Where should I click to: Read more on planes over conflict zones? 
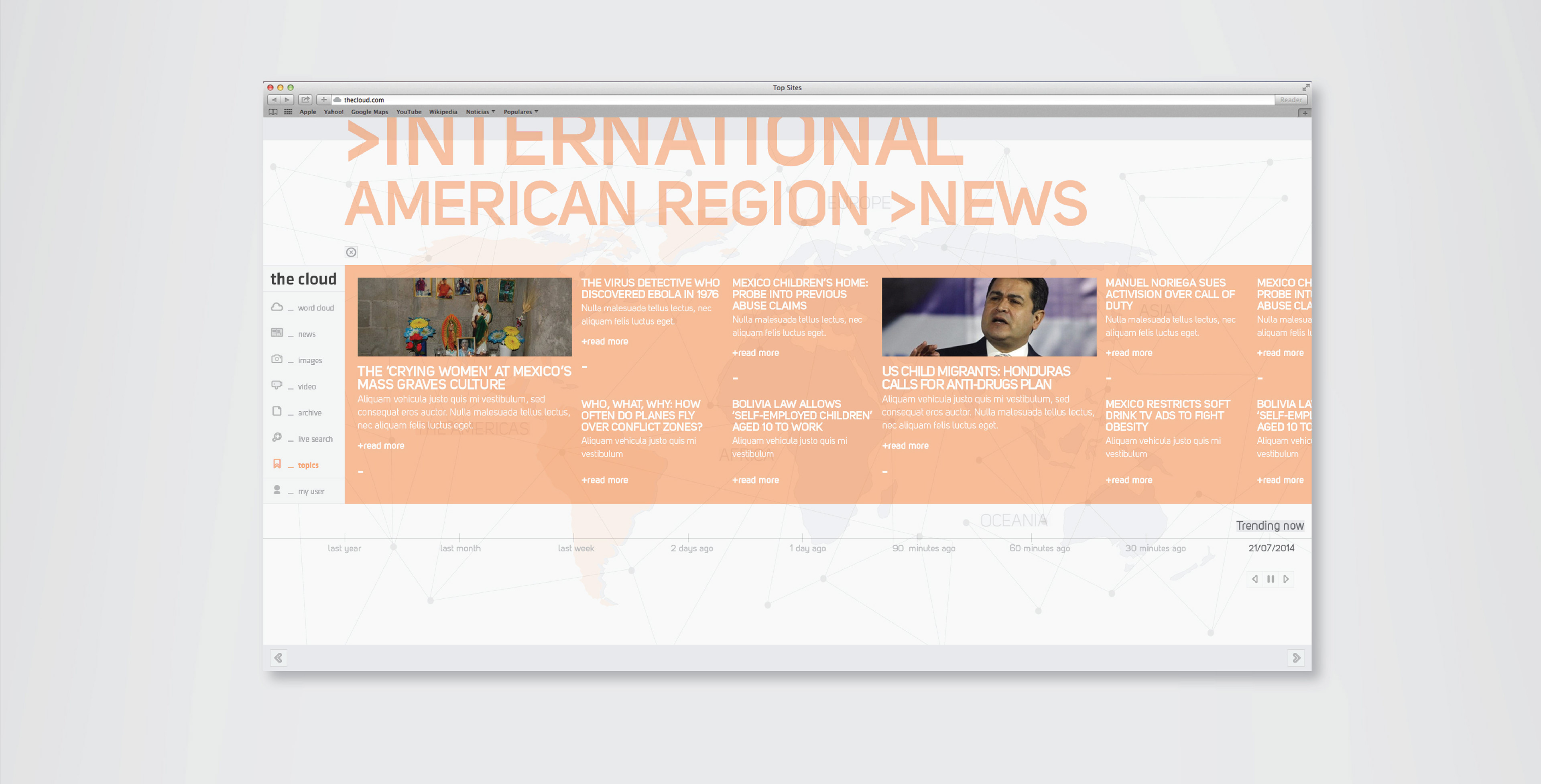tap(604, 480)
